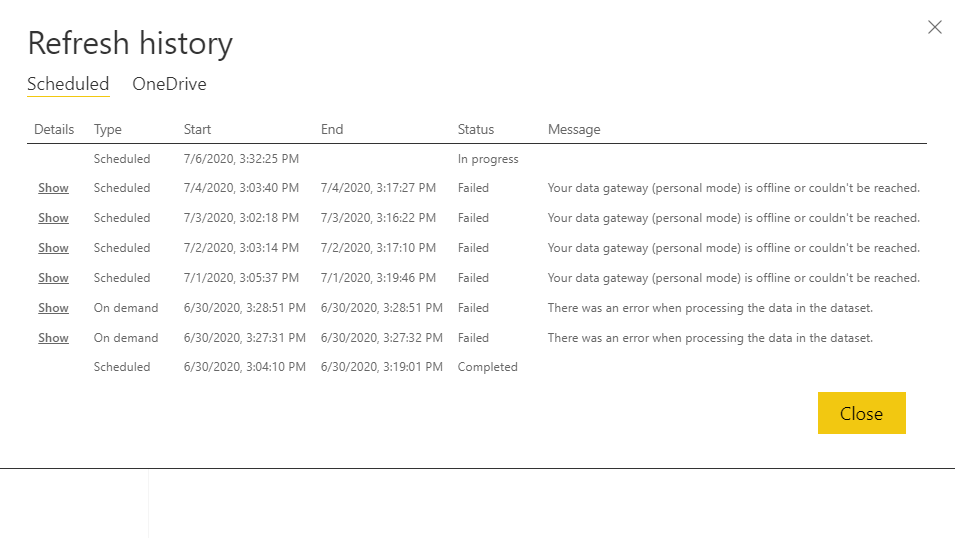Click the Refresh history dialog title
The width and height of the screenshot is (955, 538).
pyautogui.click(x=130, y=43)
